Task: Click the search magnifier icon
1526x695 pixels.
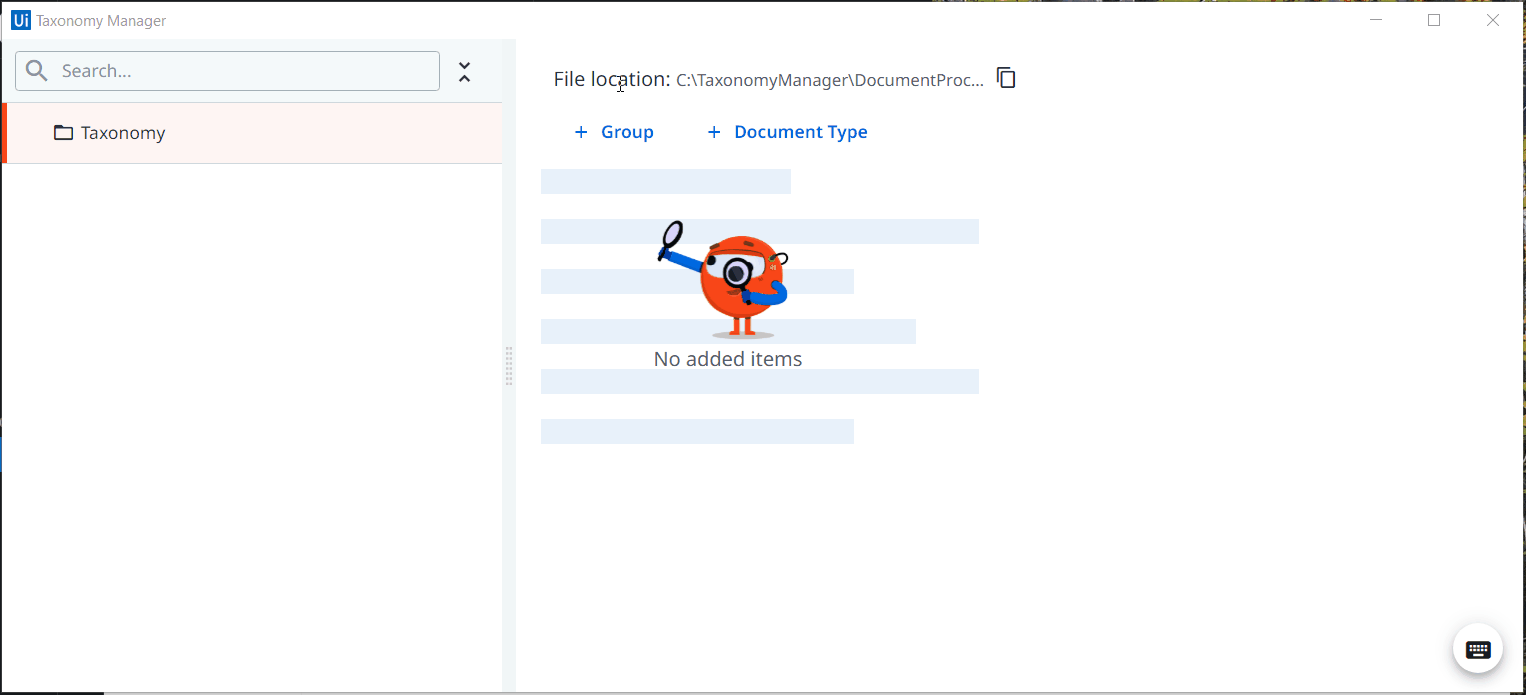Action: click(37, 71)
